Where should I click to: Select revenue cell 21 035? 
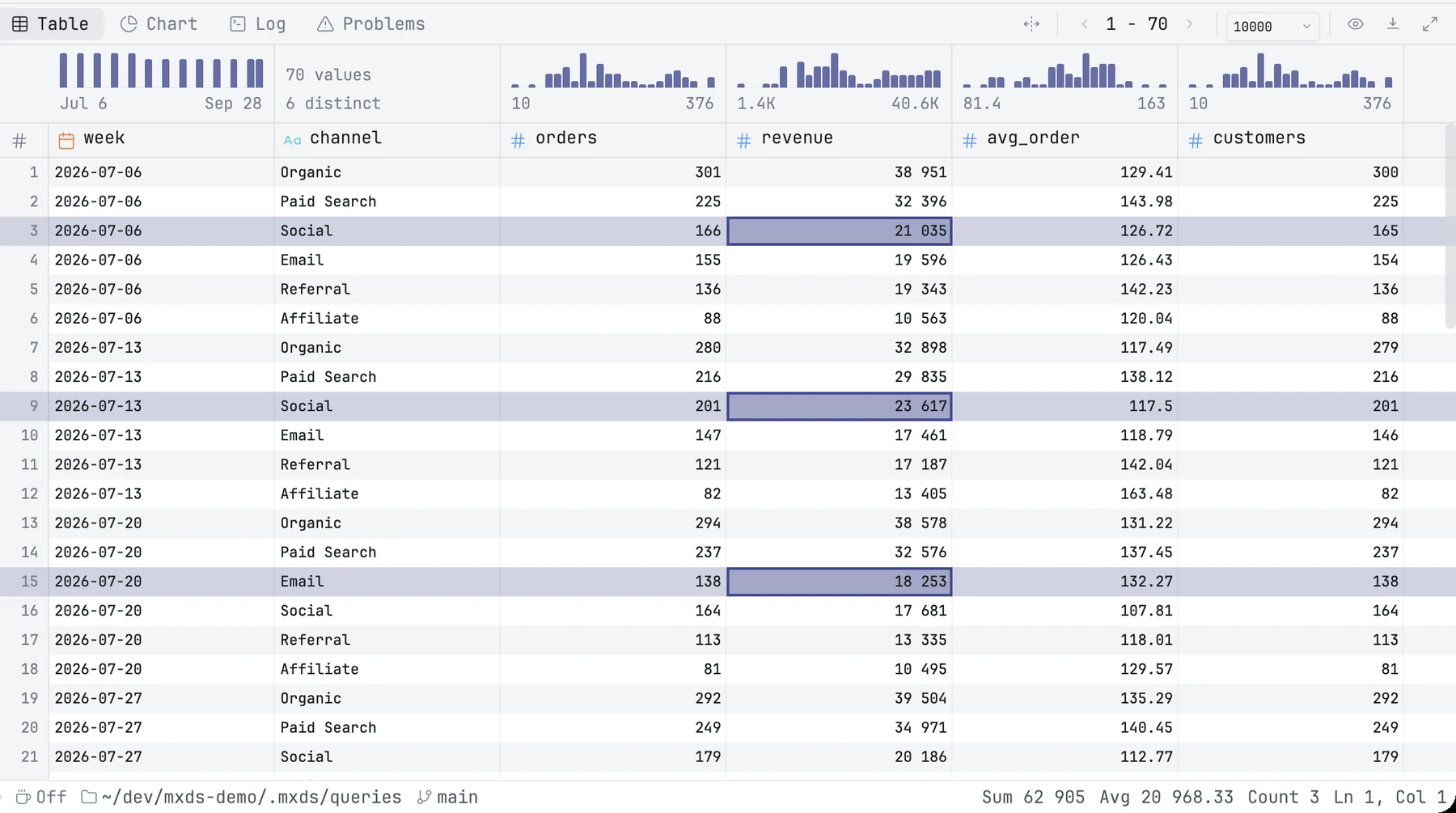(x=840, y=231)
